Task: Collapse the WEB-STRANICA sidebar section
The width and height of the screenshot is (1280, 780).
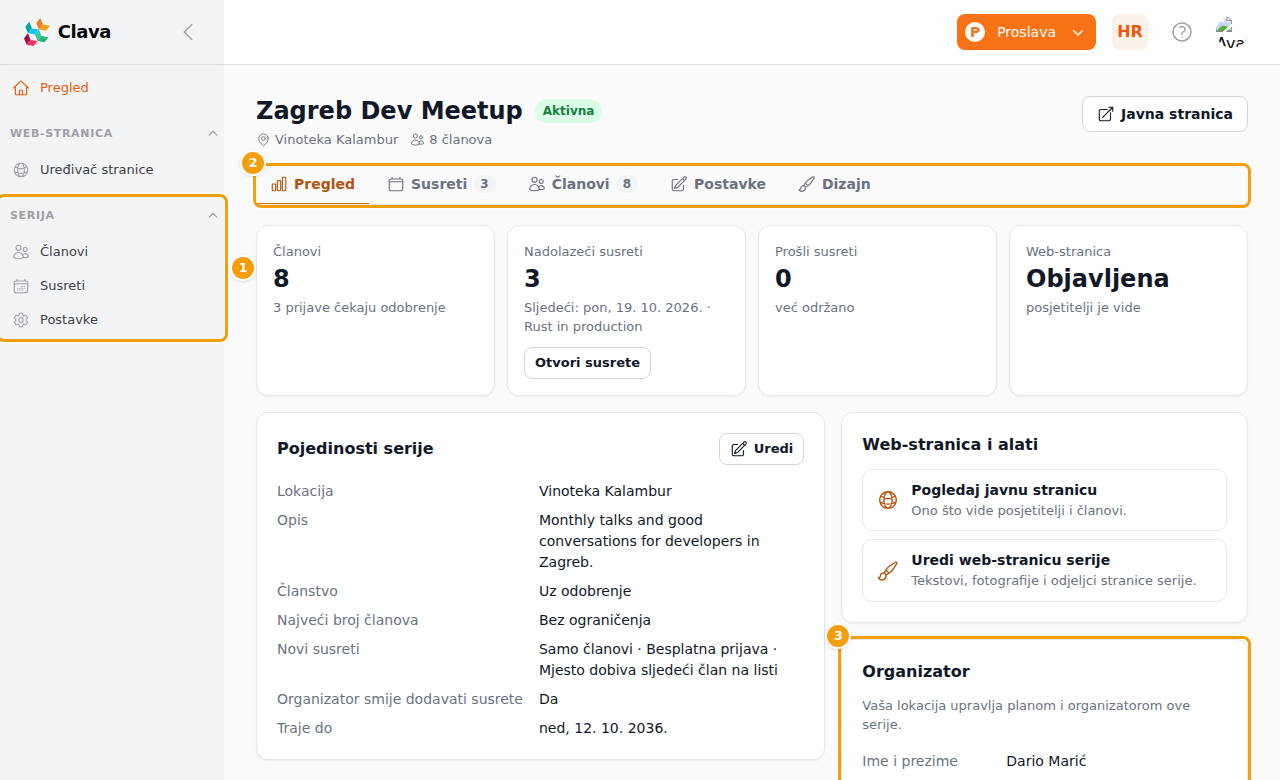Action: 212,133
